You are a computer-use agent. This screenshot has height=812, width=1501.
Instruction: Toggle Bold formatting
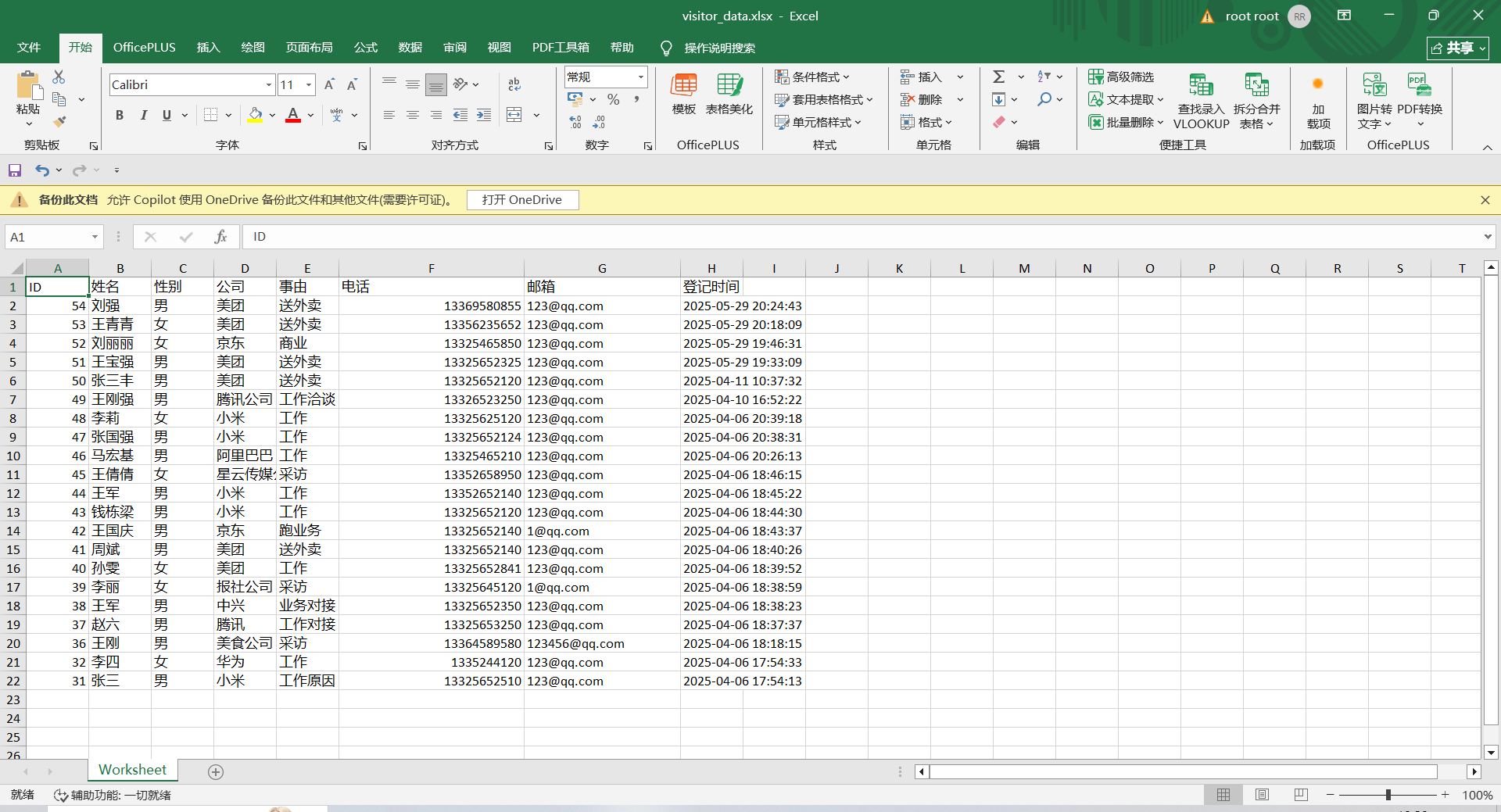[120, 115]
